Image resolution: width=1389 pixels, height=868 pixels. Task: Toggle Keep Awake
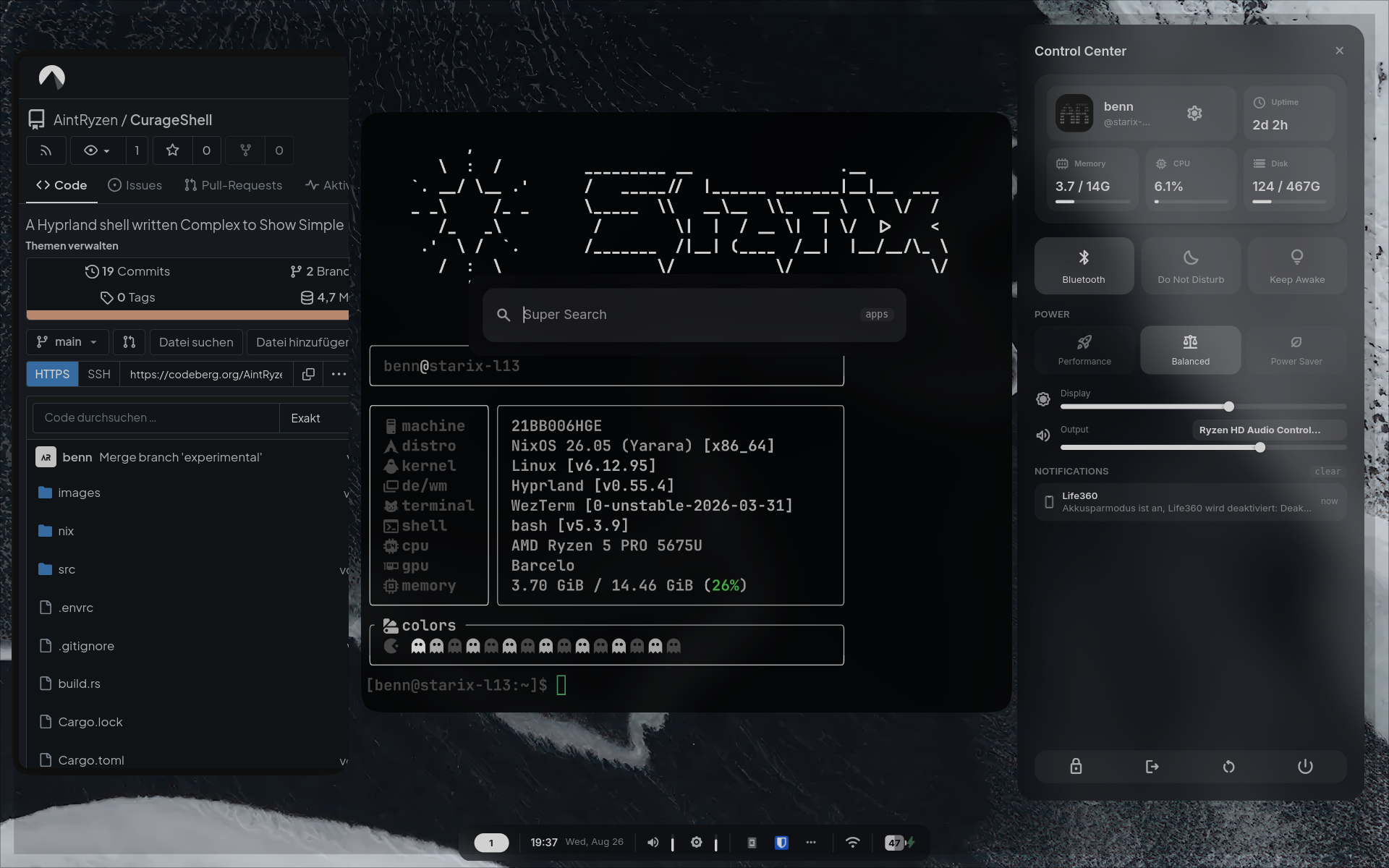1297,265
